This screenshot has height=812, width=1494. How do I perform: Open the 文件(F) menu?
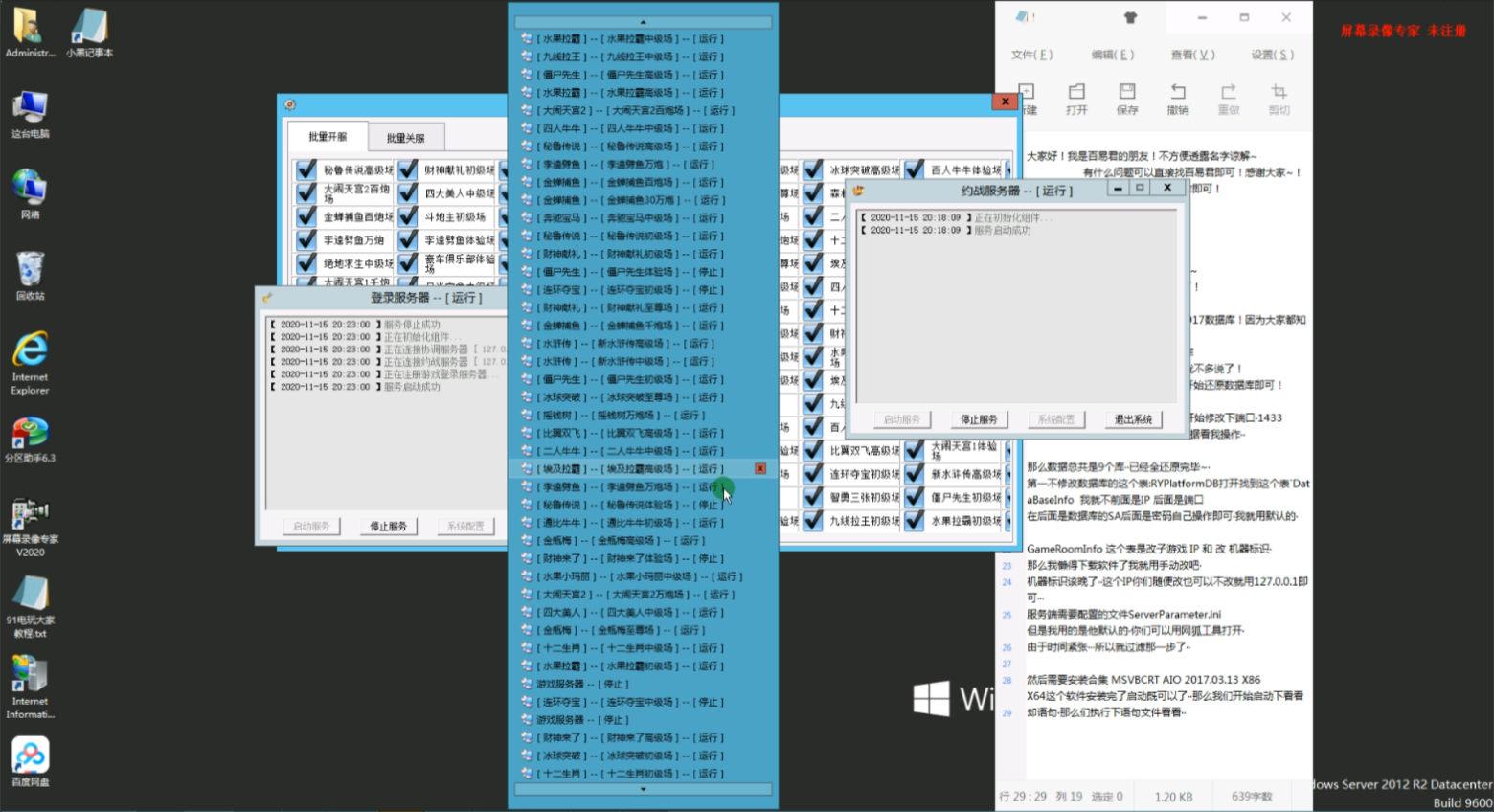point(1031,55)
